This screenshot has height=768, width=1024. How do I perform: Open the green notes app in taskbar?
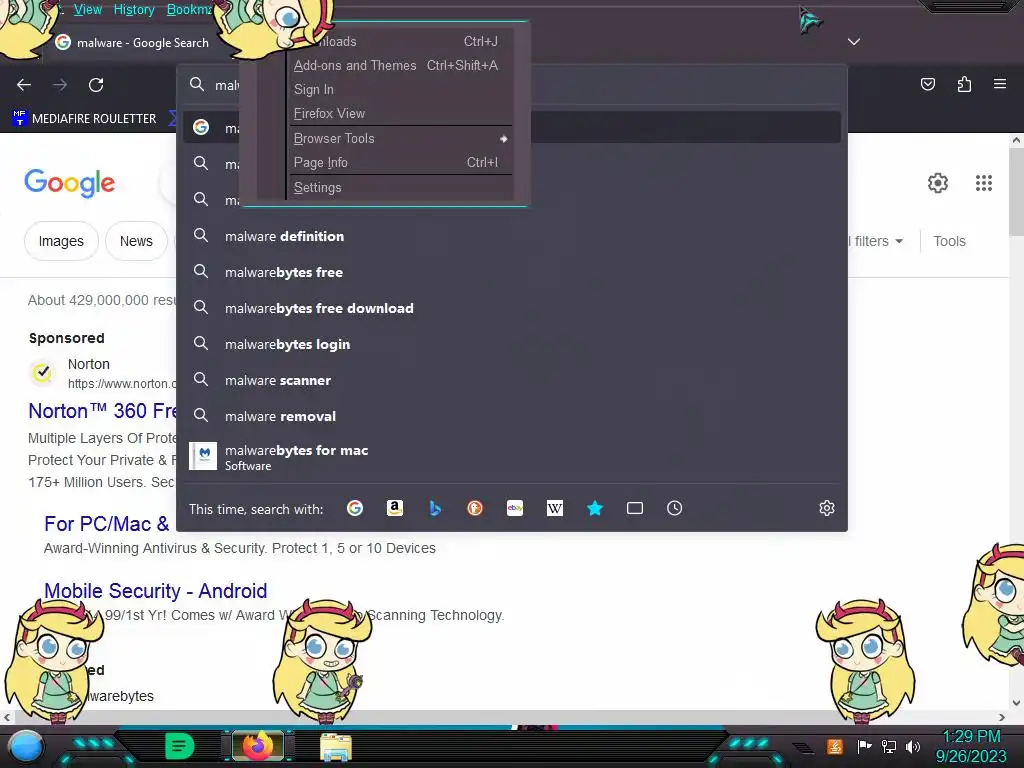tap(180, 746)
